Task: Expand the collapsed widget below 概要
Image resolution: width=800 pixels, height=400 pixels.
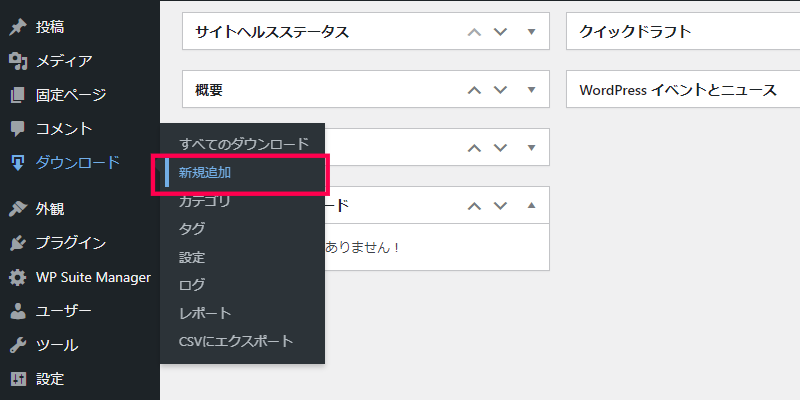Action: pyautogui.click(x=532, y=147)
